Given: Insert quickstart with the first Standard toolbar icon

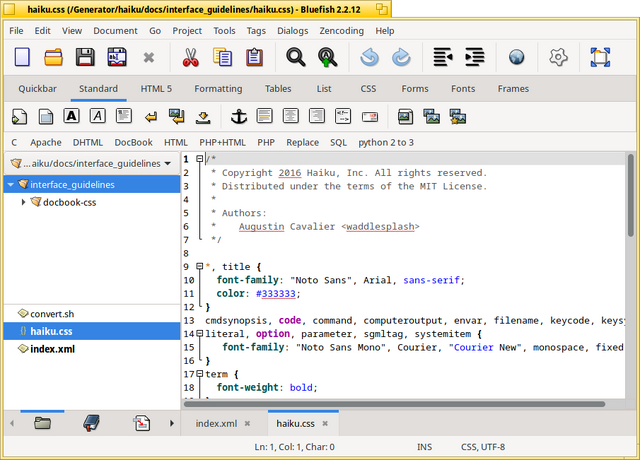Looking at the screenshot, I should pos(19,117).
